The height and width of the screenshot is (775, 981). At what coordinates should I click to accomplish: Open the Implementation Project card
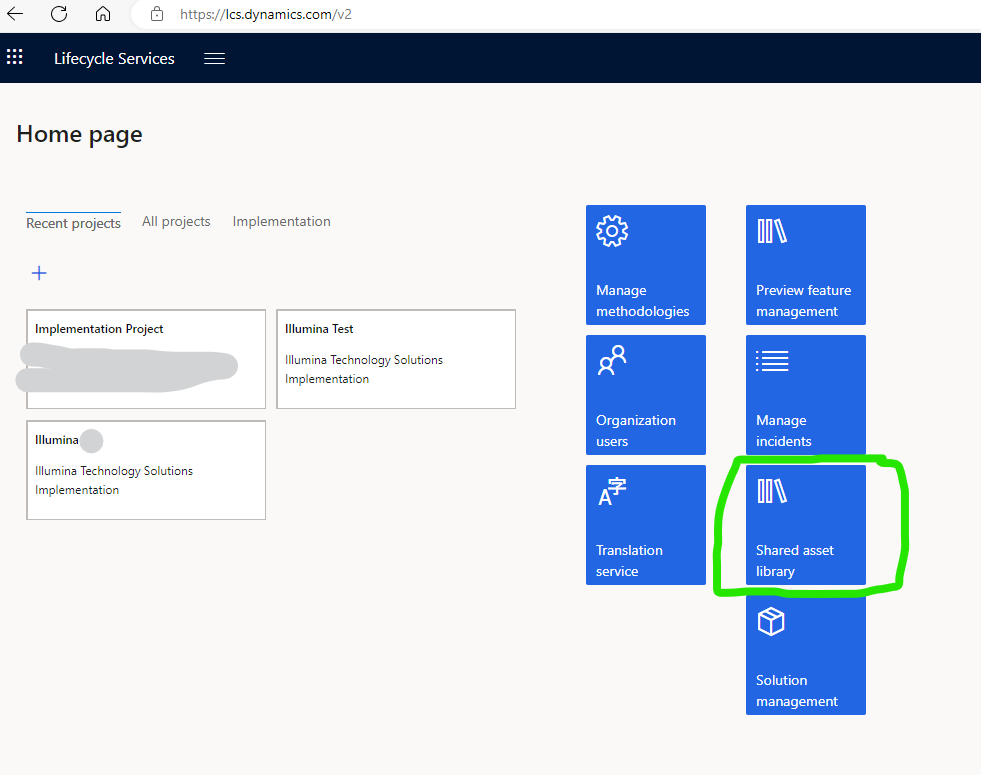click(145, 359)
